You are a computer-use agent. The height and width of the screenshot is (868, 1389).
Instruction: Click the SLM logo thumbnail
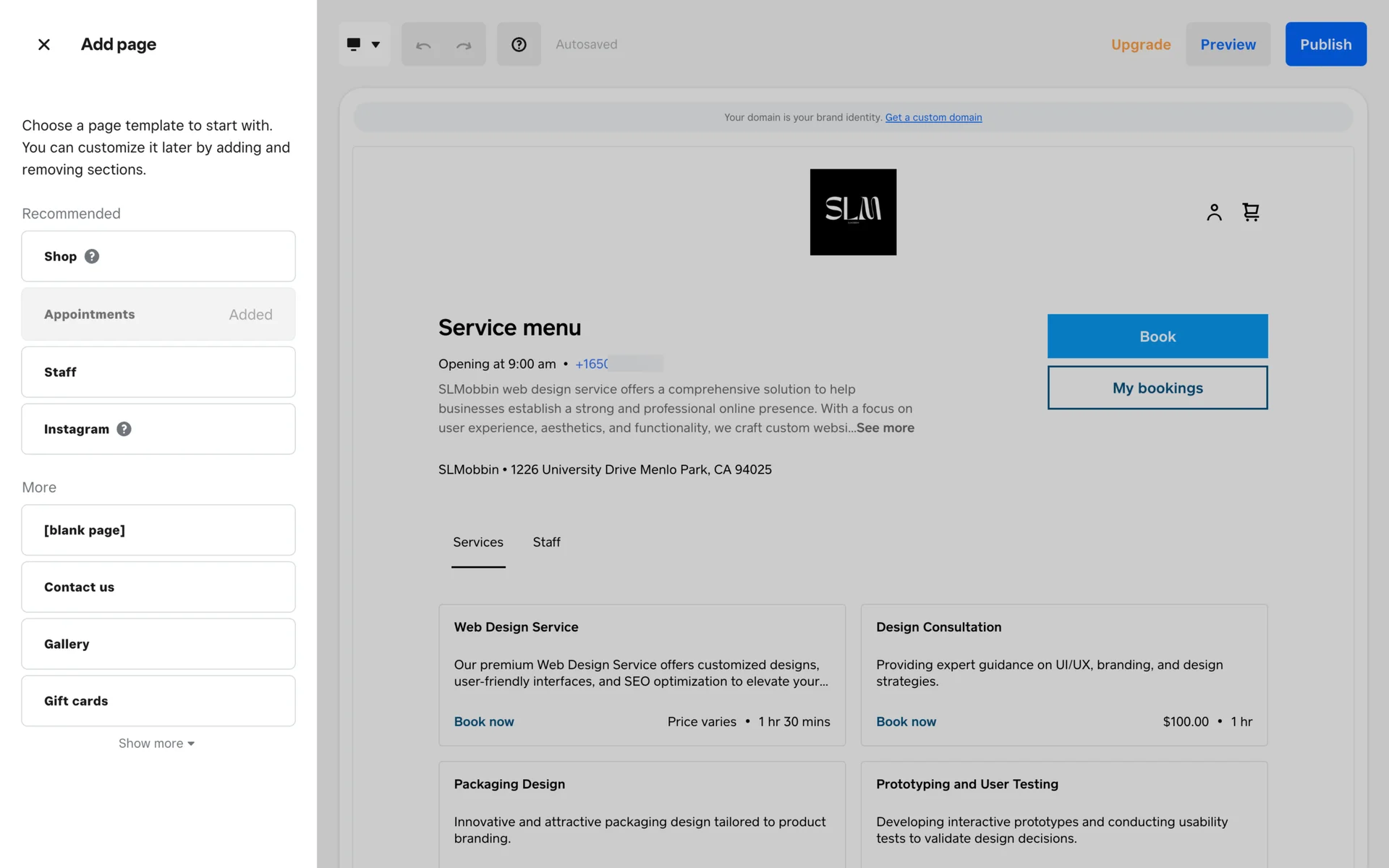853,212
